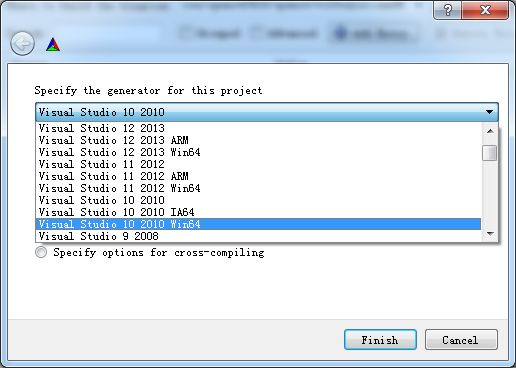
Task: Open the generator combo box dropdown arrow
Action: pyautogui.click(x=489, y=112)
